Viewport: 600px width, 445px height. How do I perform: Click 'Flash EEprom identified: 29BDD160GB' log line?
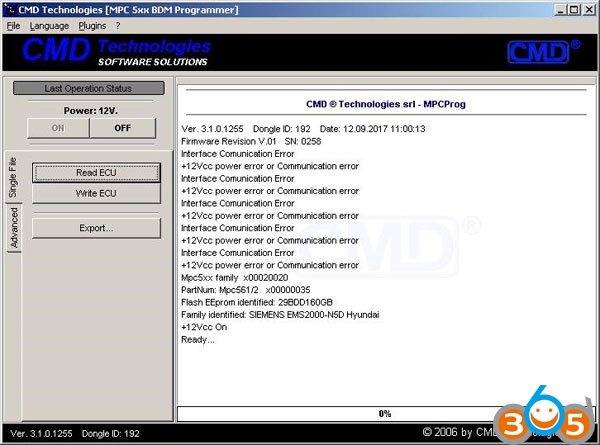tap(256, 302)
